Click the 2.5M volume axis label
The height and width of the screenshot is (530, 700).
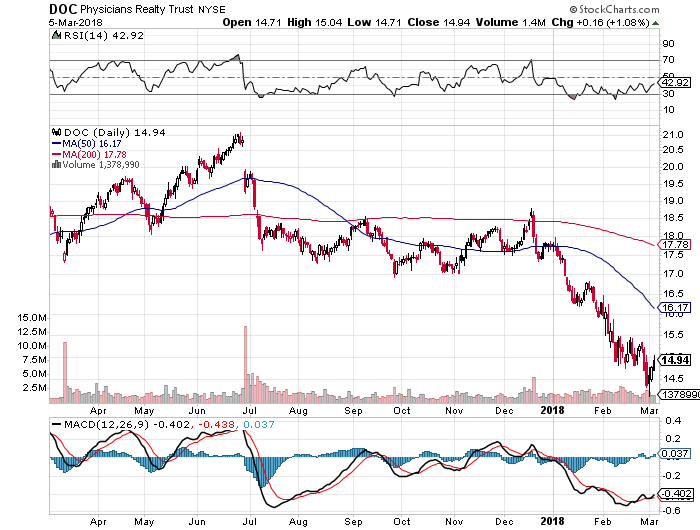coord(34,388)
